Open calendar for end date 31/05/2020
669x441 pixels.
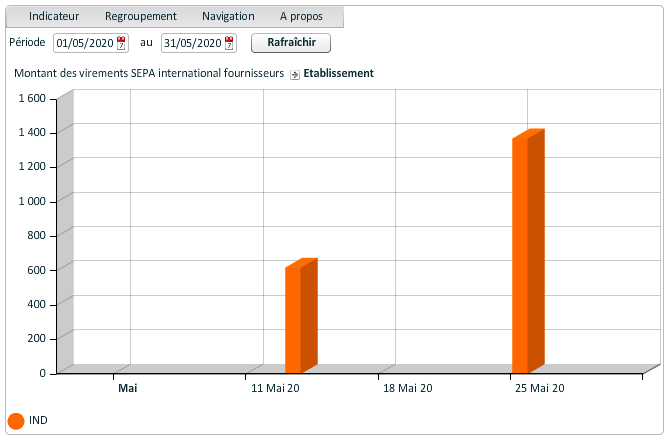(x=229, y=43)
